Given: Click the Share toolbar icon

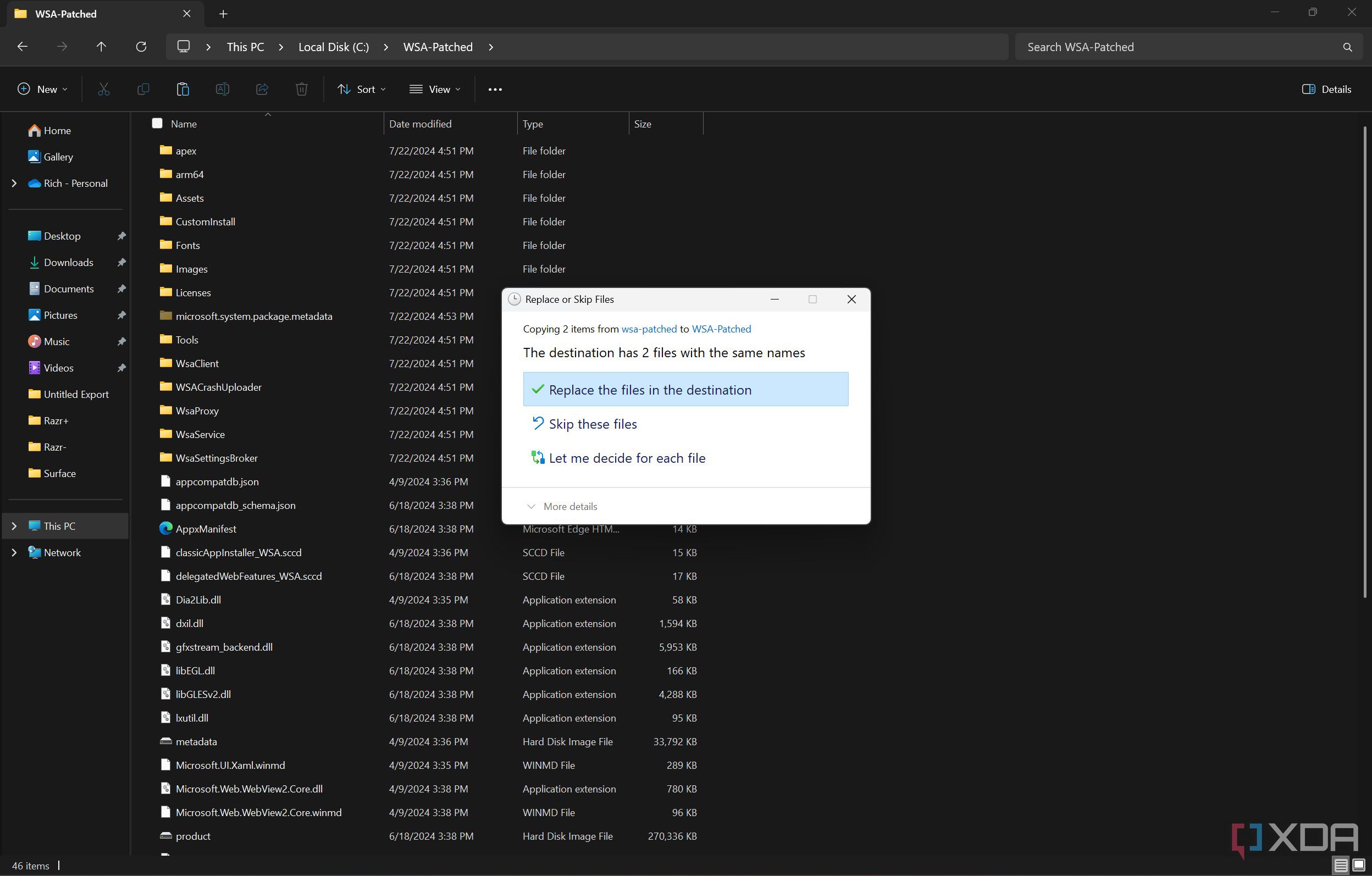Looking at the screenshot, I should pos(262,89).
